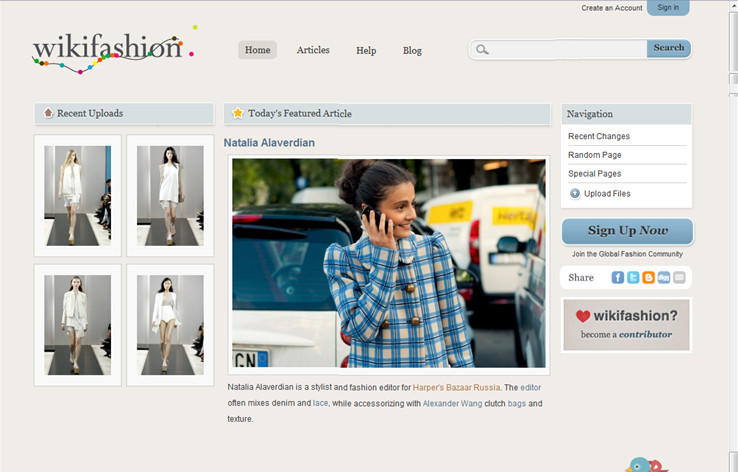This screenshot has width=738, height=472.
Task: Share the article by email icon
Action: pos(679,278)
